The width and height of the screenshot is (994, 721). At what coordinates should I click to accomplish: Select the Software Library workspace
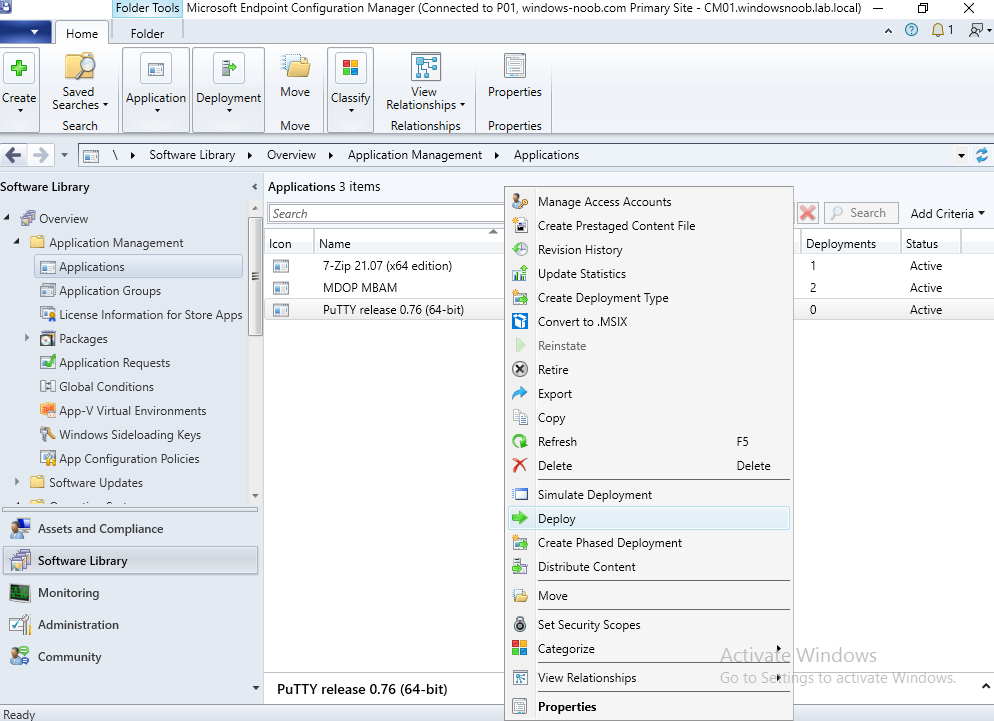(131, 561)
